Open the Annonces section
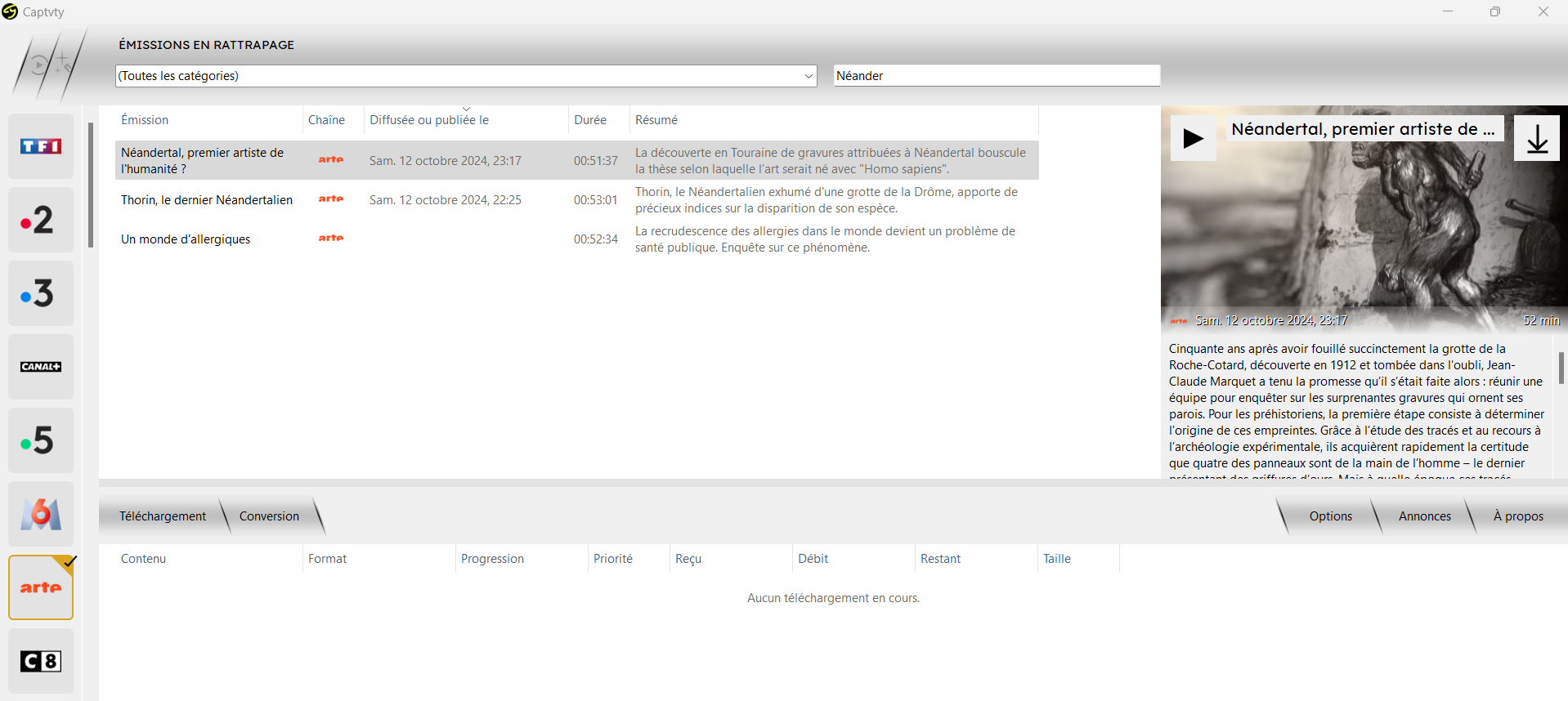Viewport: 1568px width, 701px height. point(1424,516)
